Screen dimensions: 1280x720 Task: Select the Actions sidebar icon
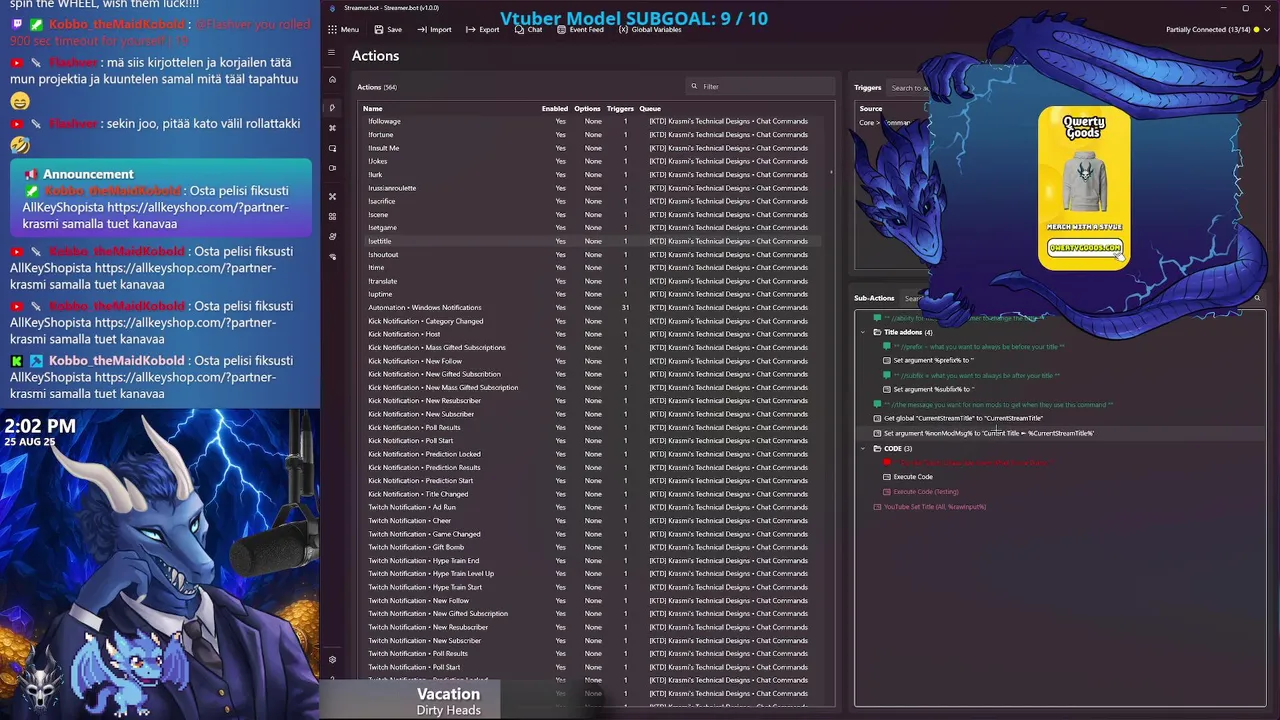point(332,108)
